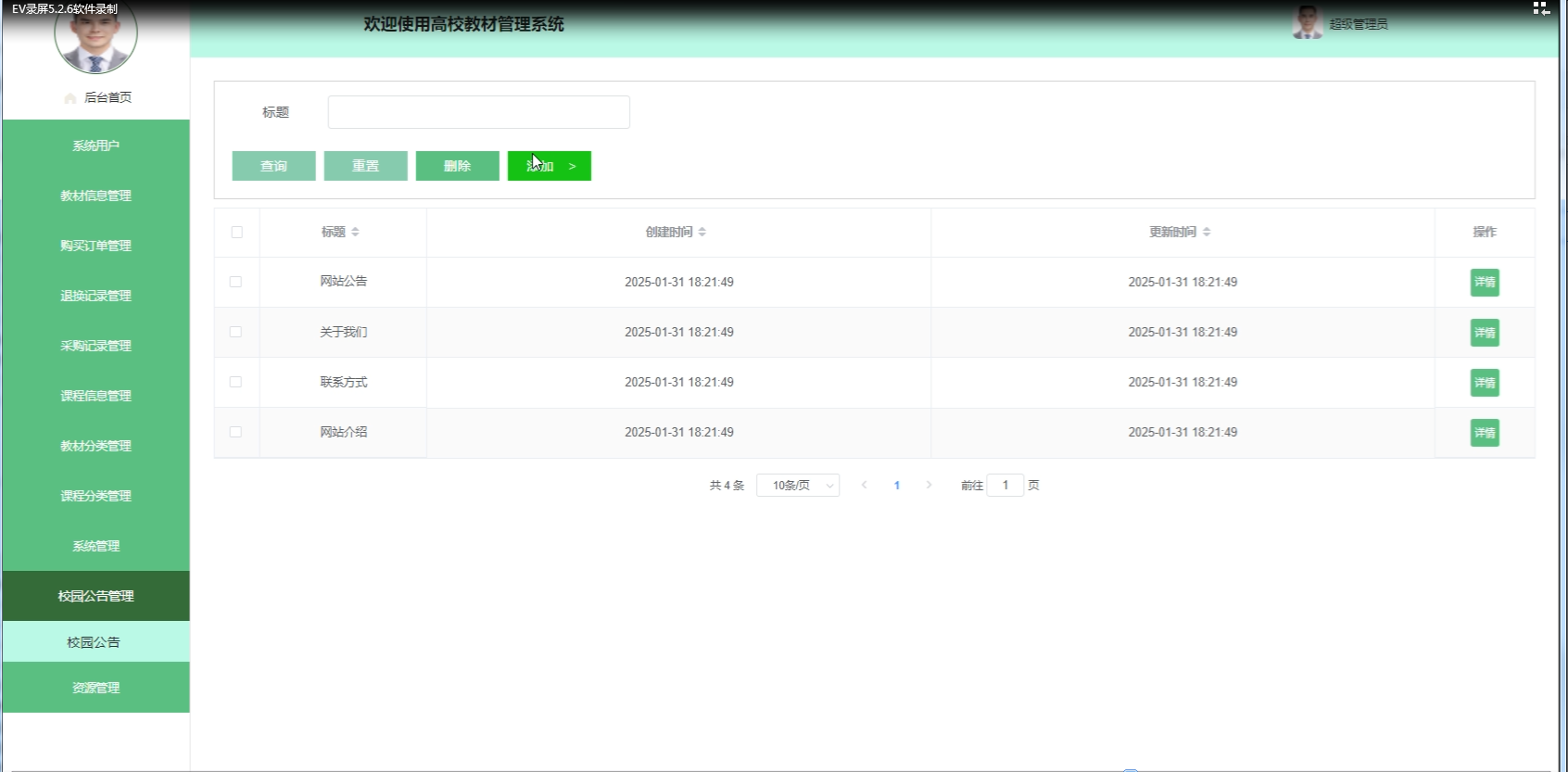Check the box for 联系方式 row
Screen dimensions: 1568x772
235,382
